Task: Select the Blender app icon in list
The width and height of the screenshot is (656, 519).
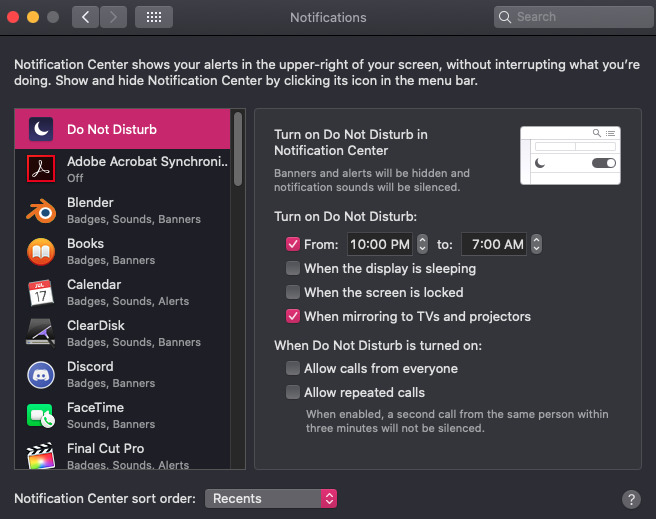Action: point(41,211)
